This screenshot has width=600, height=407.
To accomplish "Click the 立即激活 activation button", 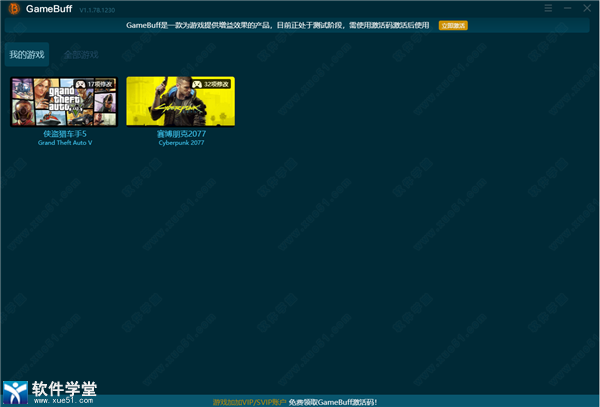I will (453, 25).
